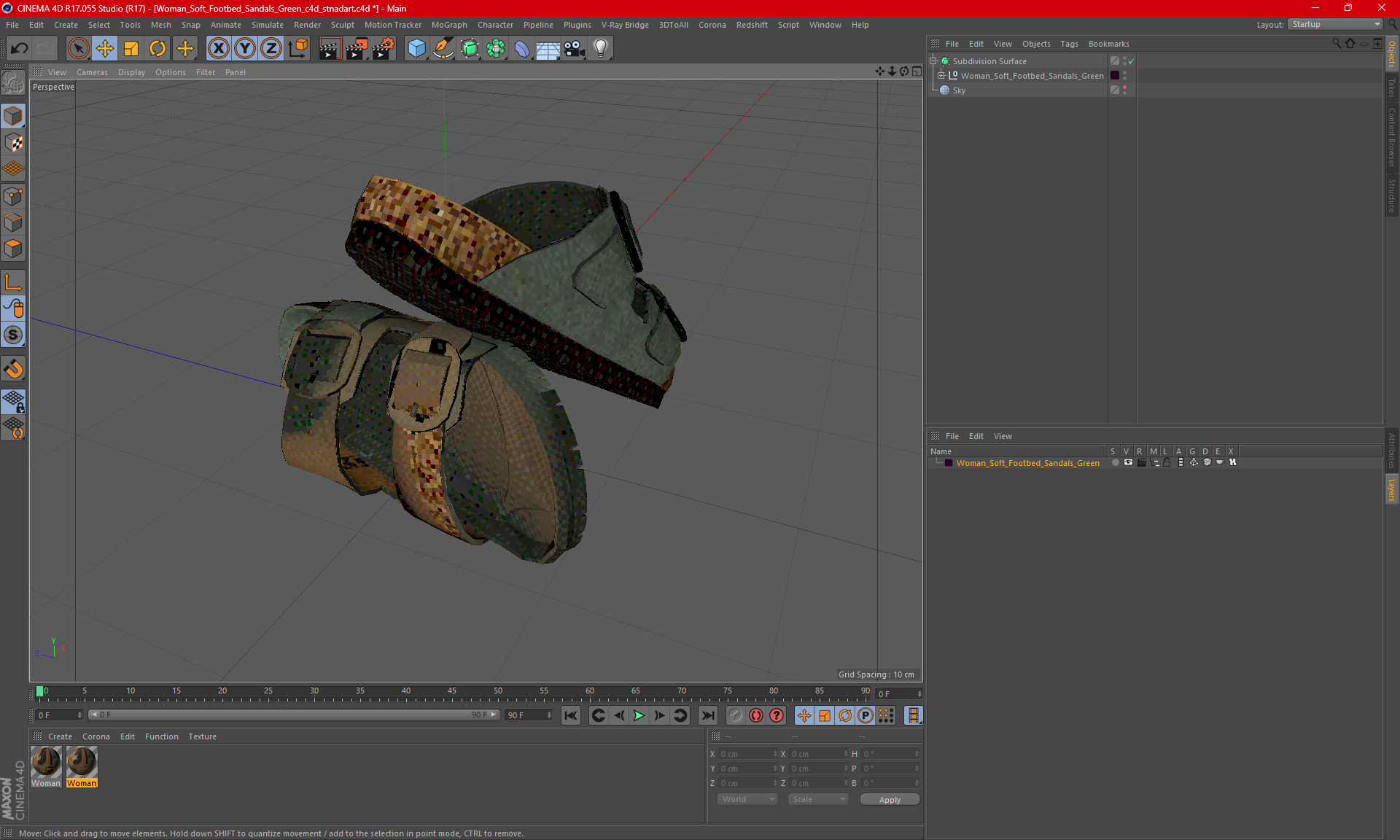Toggle Snap enable button
The width and height of the screenshot is (1400, 840).
[x=13, y=369]
